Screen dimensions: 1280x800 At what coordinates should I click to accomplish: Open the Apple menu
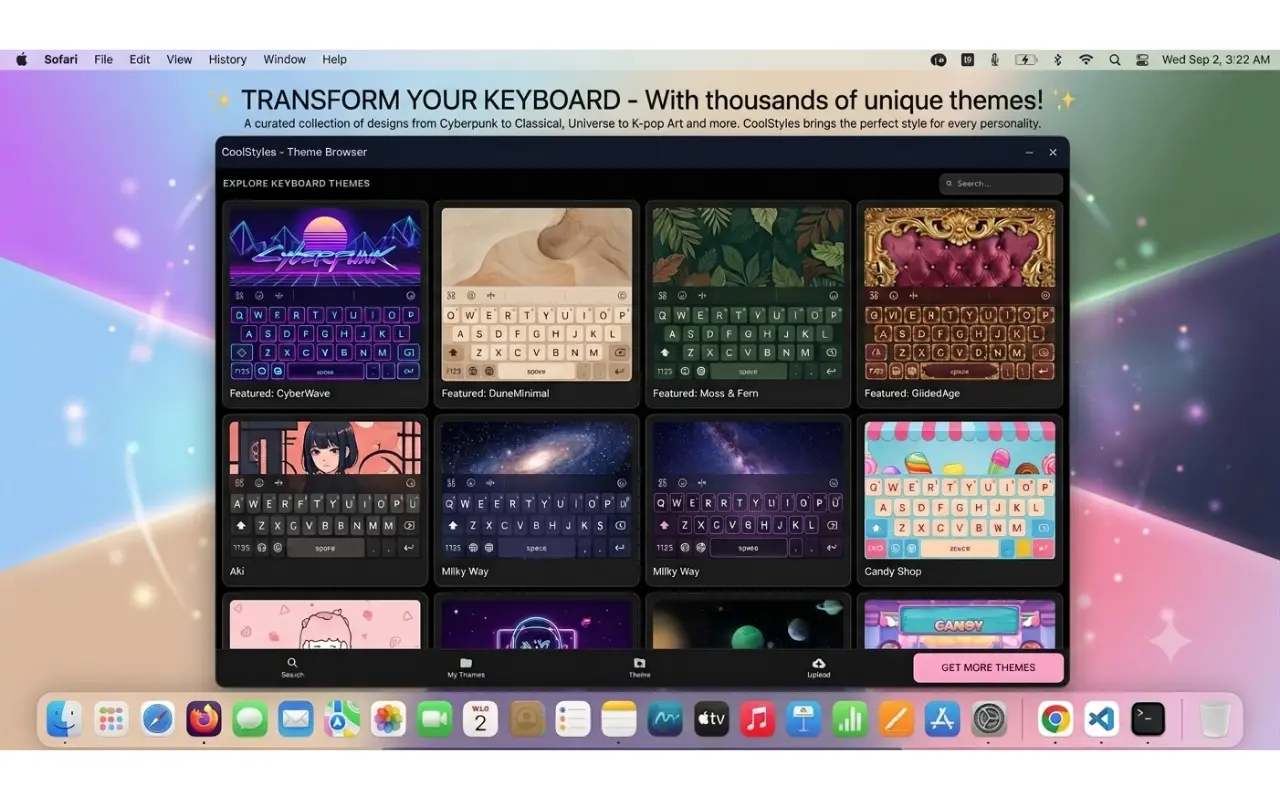point(22,60)
